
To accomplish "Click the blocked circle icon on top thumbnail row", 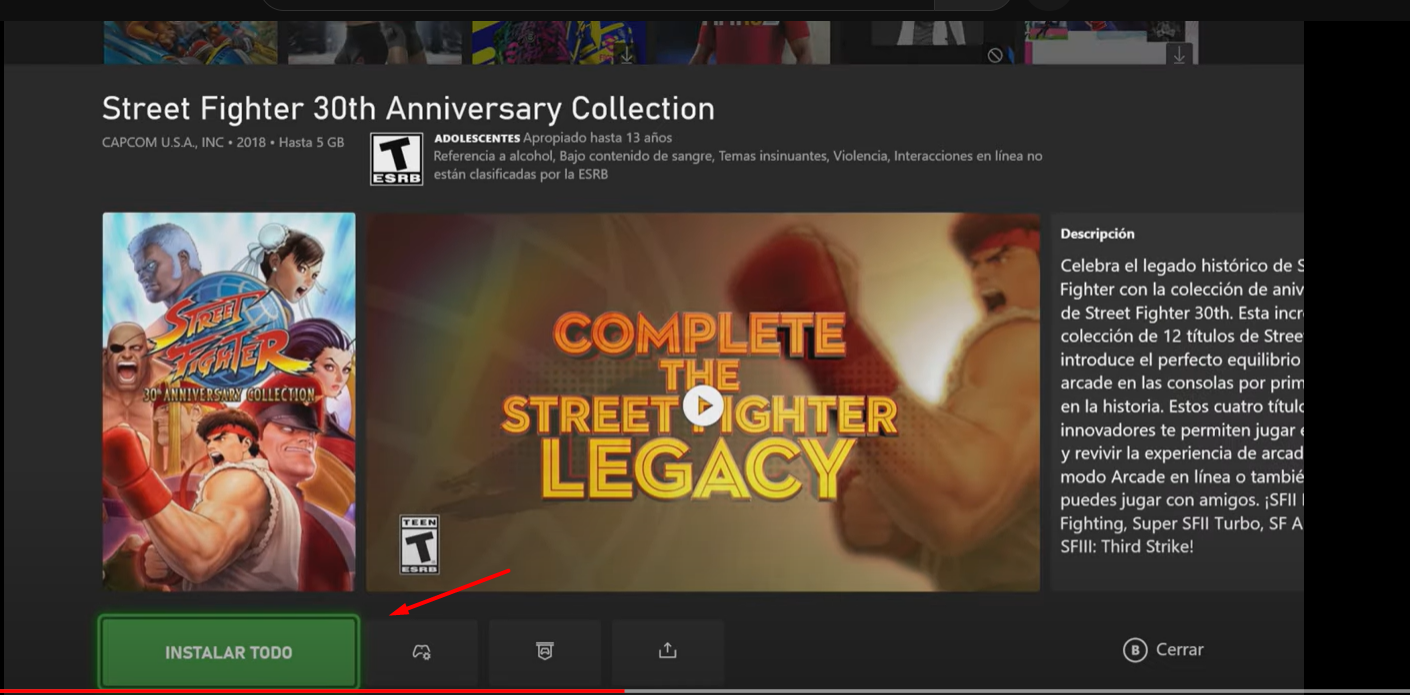I will (995, 56).
